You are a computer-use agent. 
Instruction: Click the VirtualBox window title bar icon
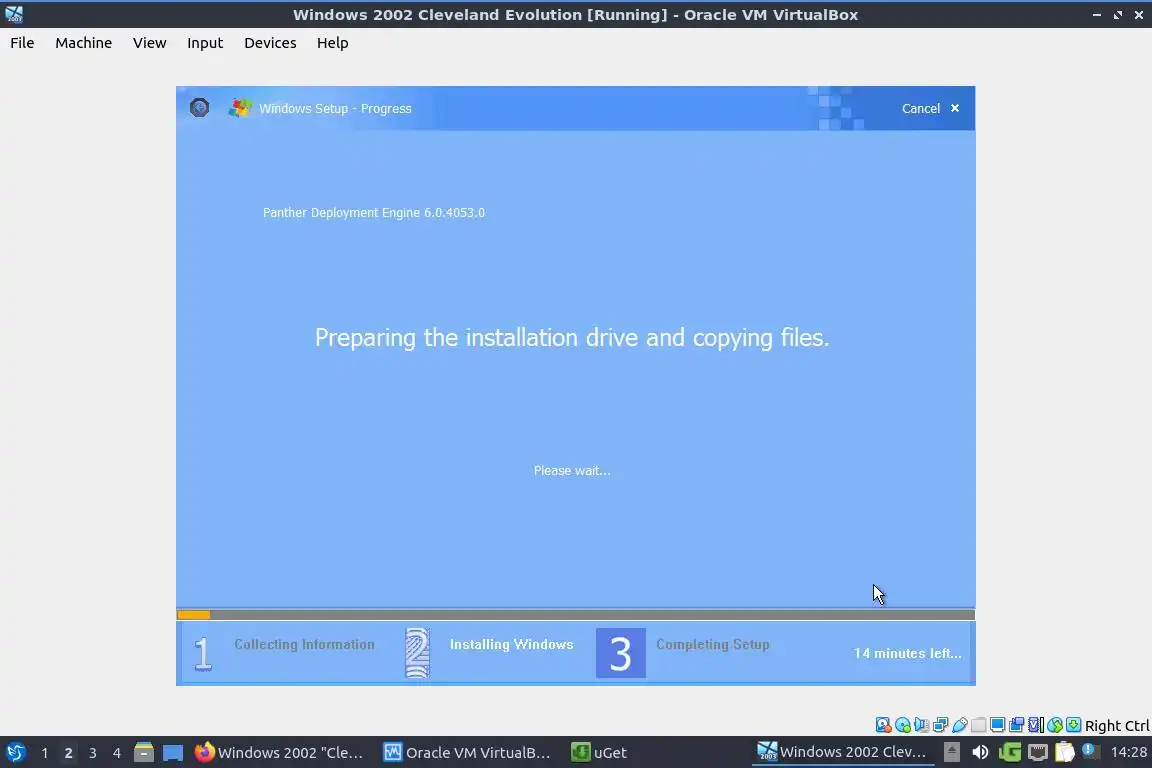click(14, 14)
